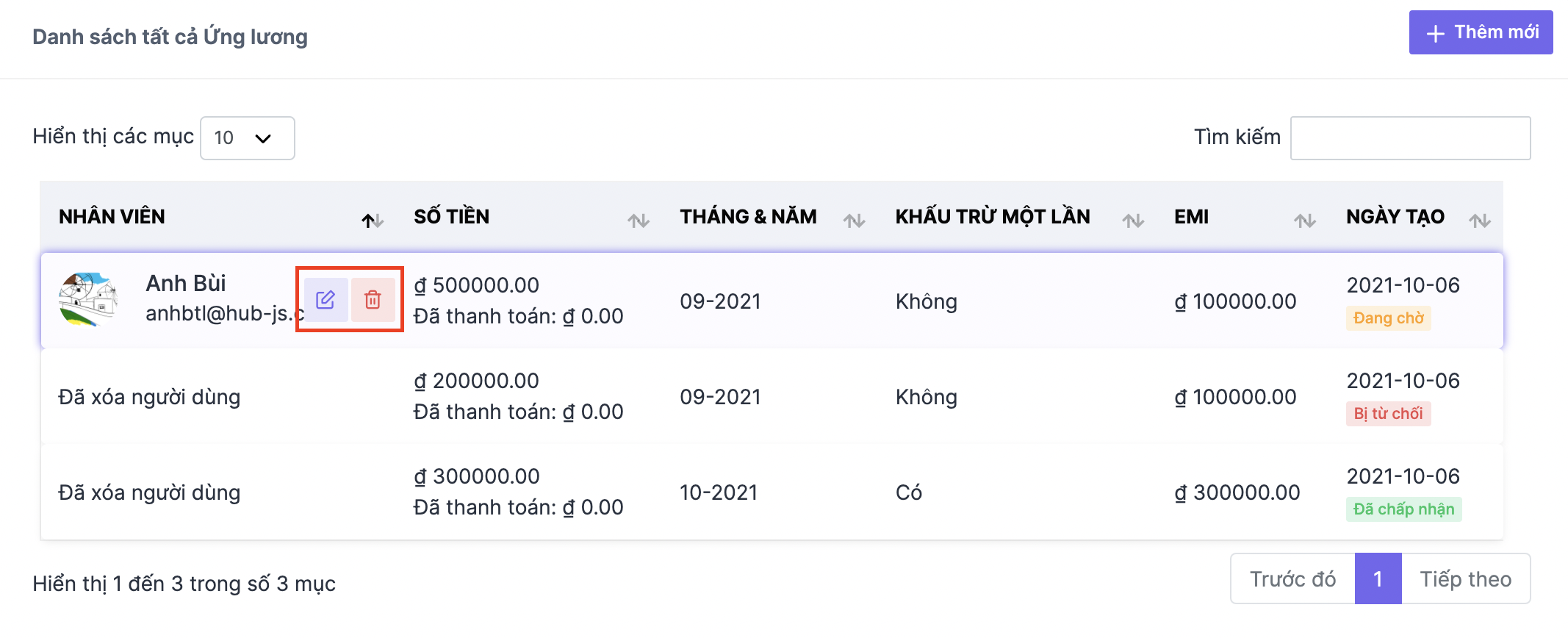Sort by EMI column arrows
This screenshot has width=1568, height=638.
[x=1305, y=220]
